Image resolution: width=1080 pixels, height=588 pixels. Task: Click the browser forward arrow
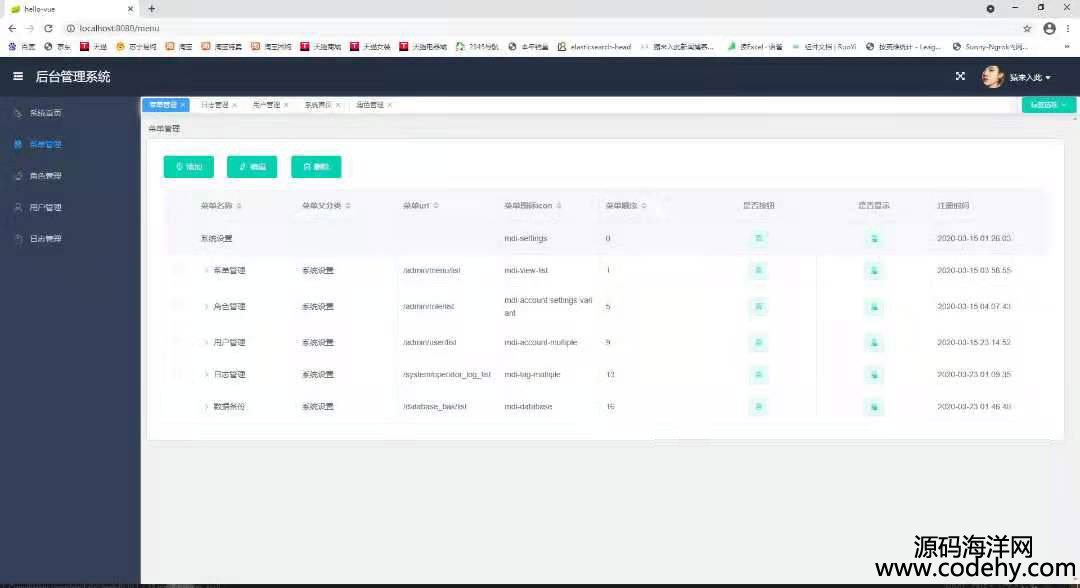pos(30,28)
